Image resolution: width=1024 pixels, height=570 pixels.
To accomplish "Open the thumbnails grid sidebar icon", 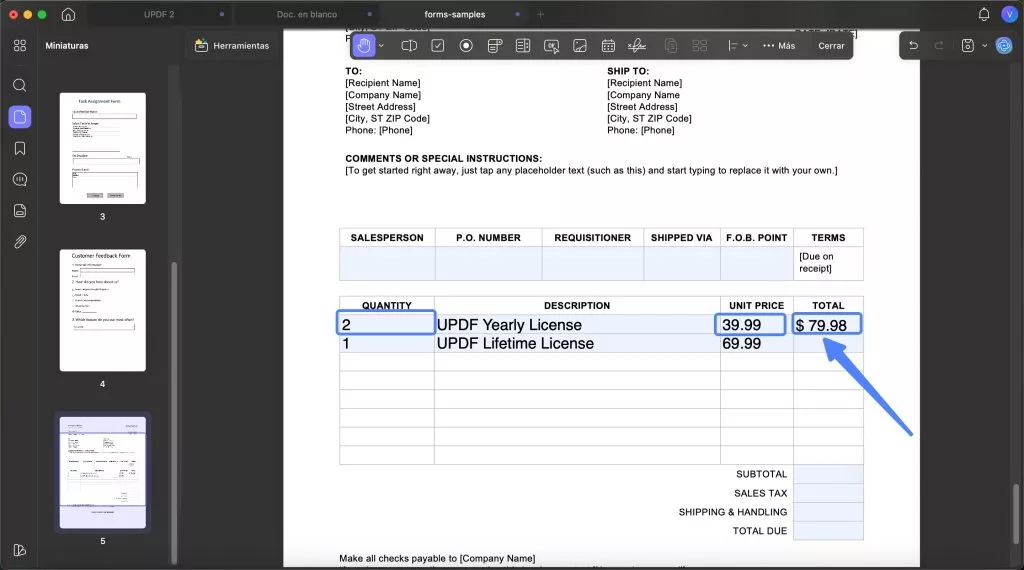I will click(x=20, y=45).
